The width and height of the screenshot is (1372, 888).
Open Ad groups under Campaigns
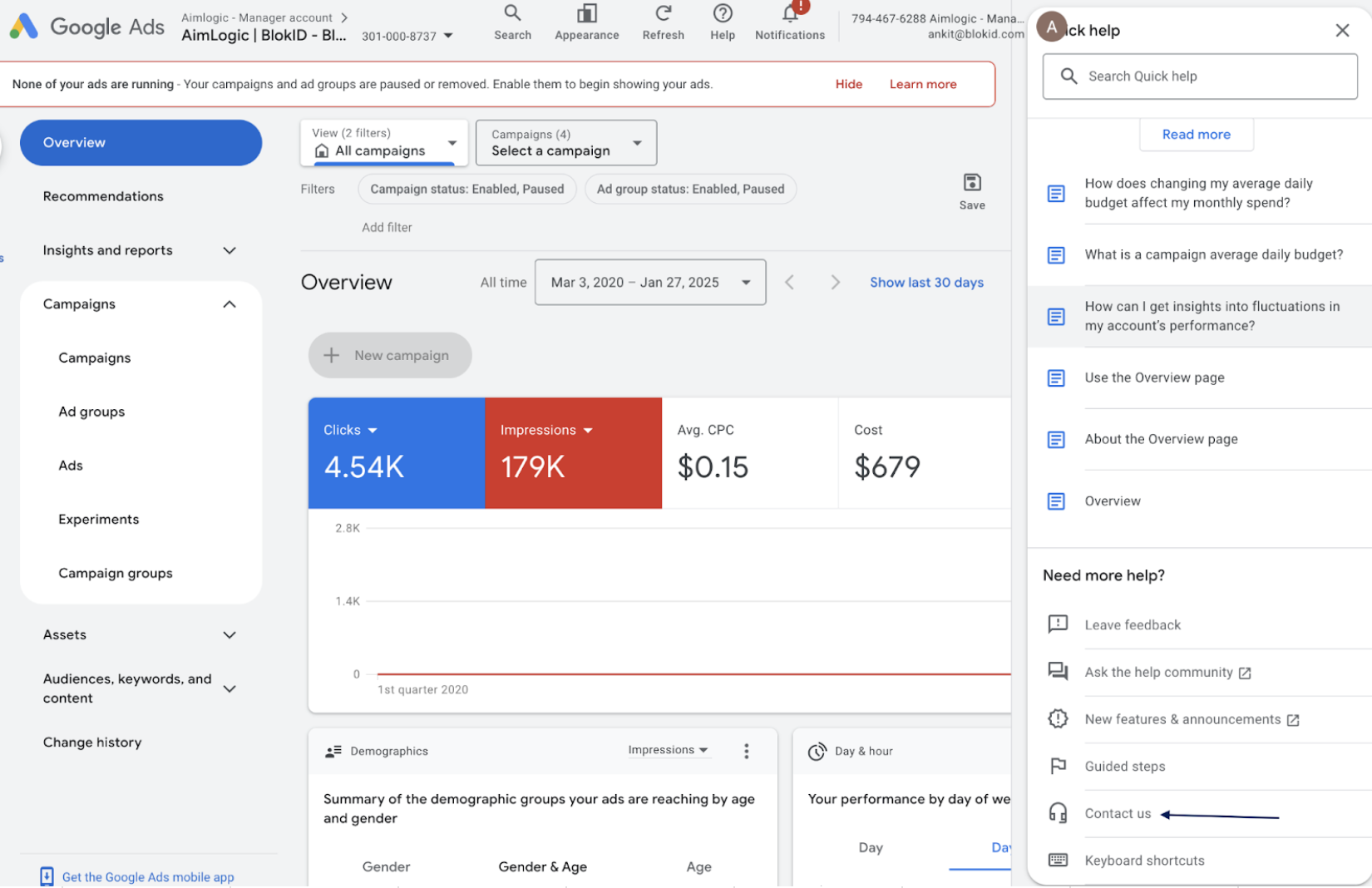point(91,412)
